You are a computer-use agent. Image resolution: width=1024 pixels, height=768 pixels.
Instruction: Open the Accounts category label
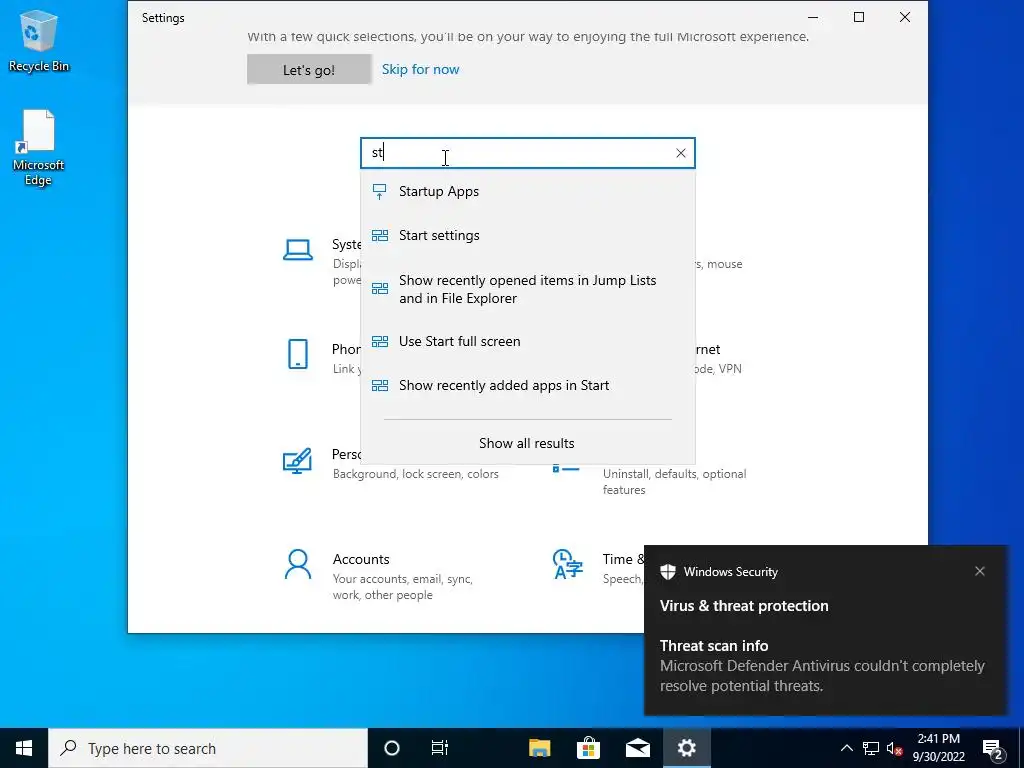coord(361,559)
